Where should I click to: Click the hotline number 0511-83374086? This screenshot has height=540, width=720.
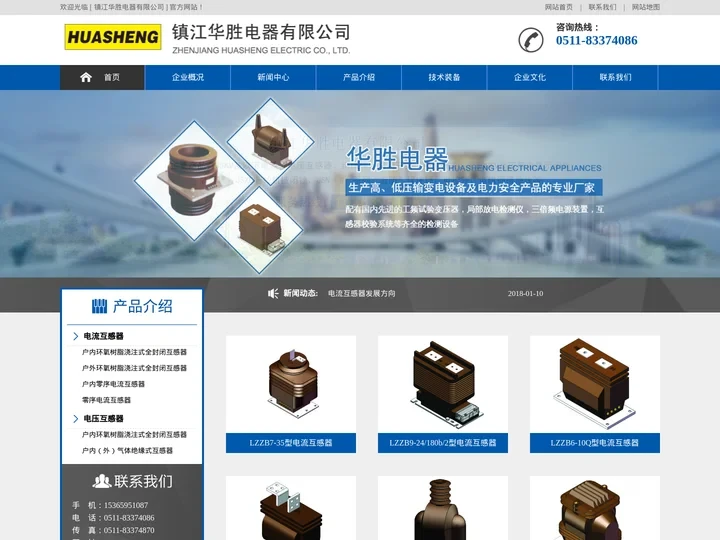[596, 40]
